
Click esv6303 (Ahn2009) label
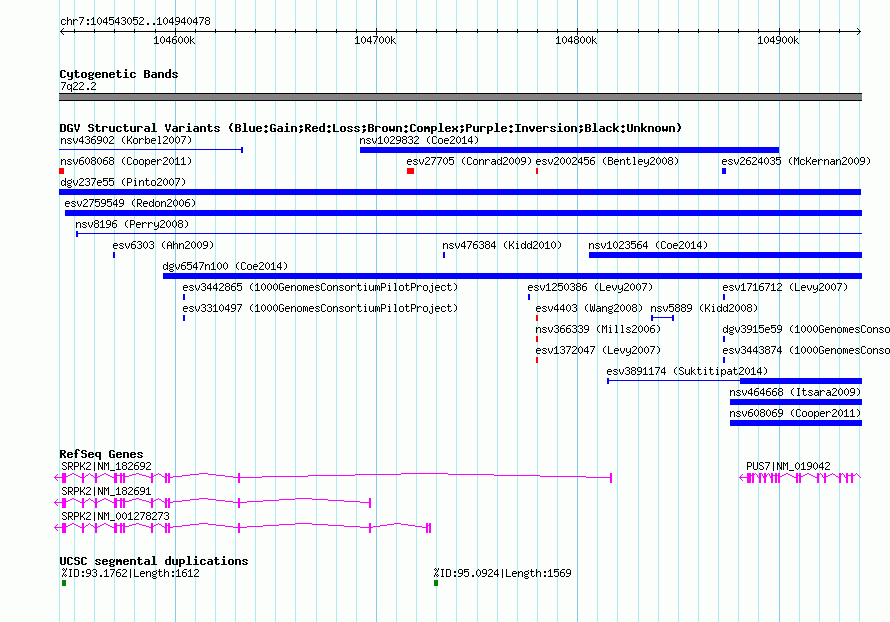[163, 245]
